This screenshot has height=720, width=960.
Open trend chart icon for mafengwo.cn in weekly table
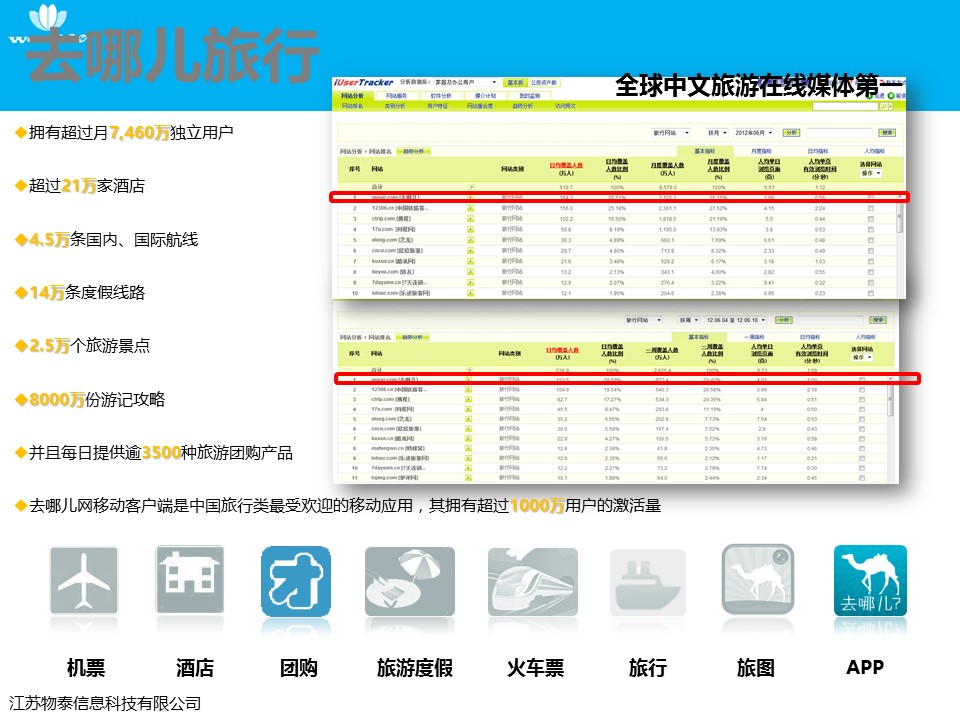468,448
